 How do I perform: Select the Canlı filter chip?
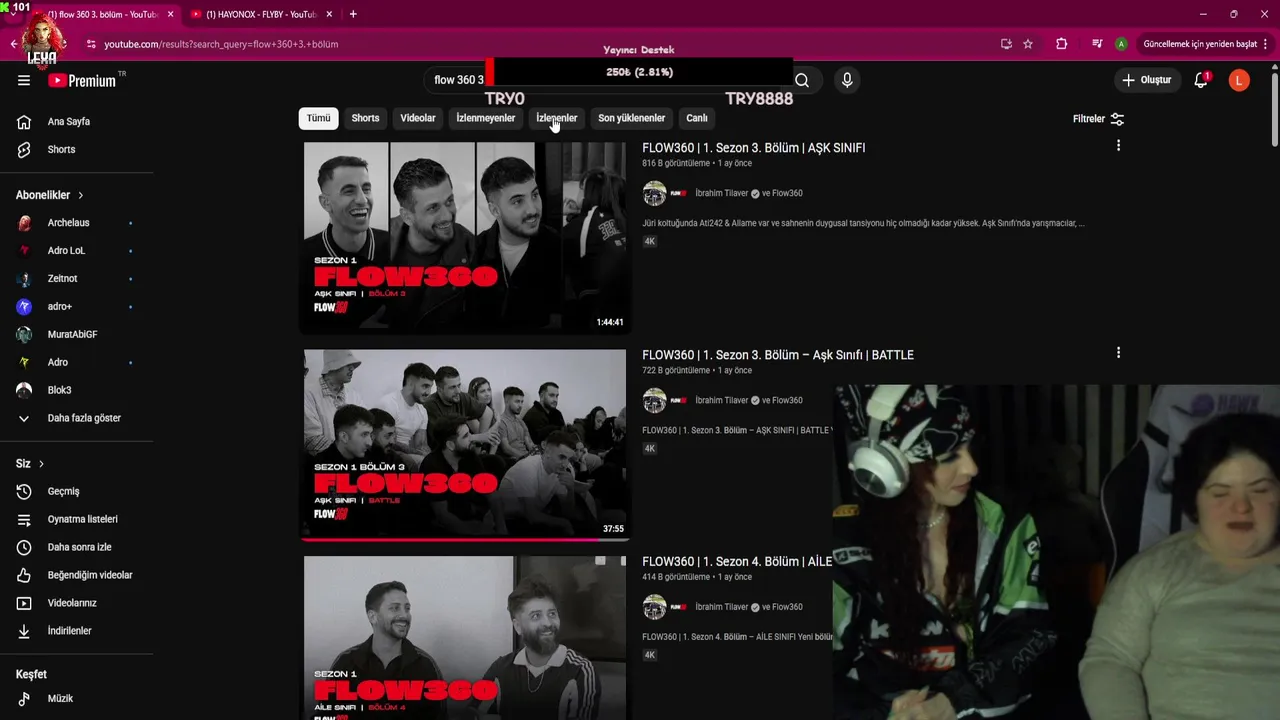click(x=697, y=118)
